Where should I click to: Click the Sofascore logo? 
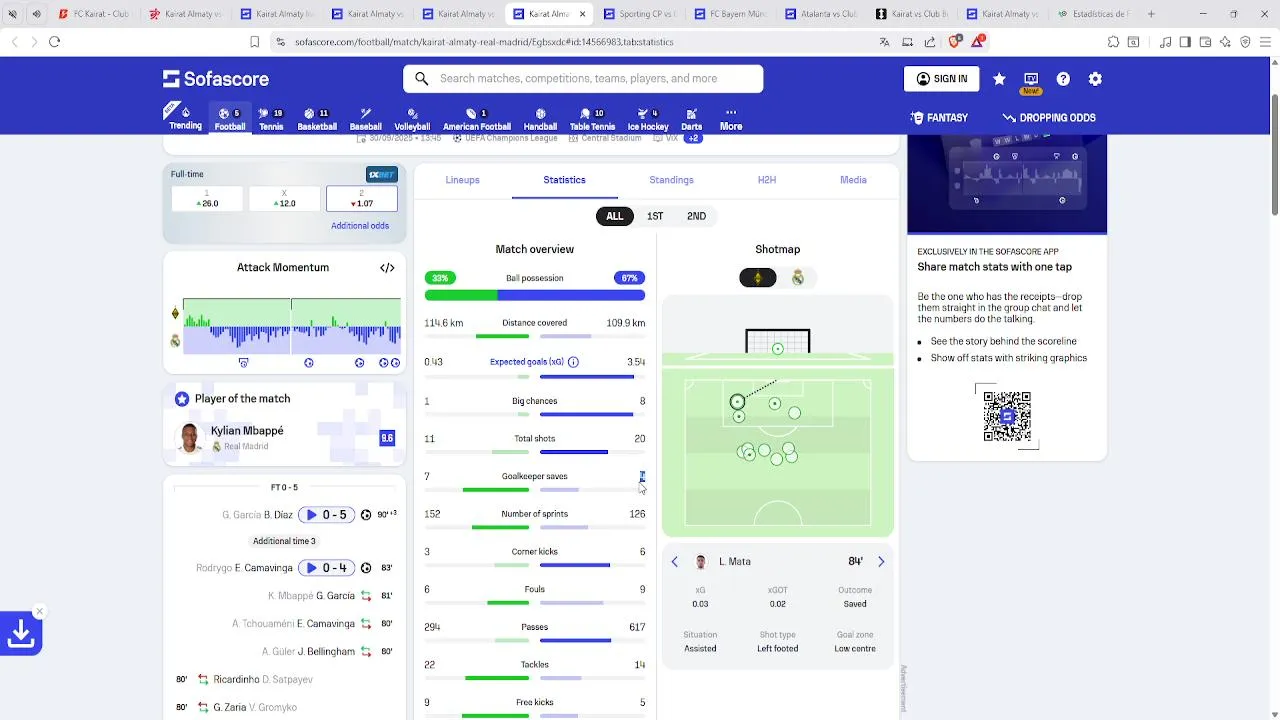click(216, 79)
